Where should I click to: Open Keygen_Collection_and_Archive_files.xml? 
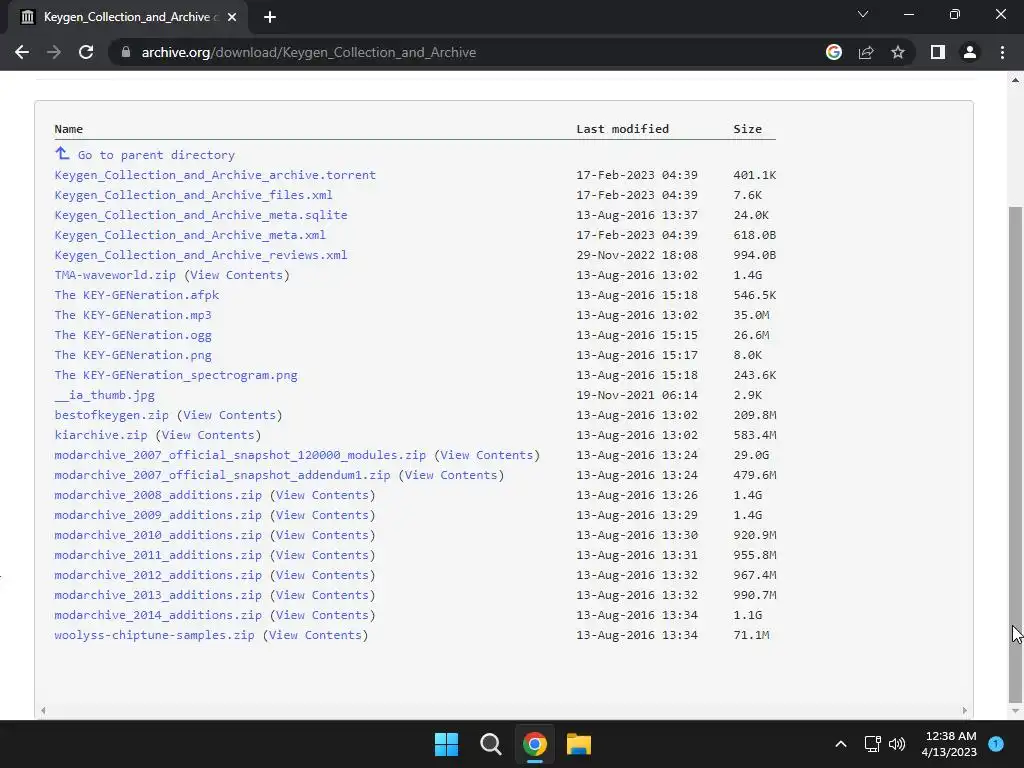[193, 195]
